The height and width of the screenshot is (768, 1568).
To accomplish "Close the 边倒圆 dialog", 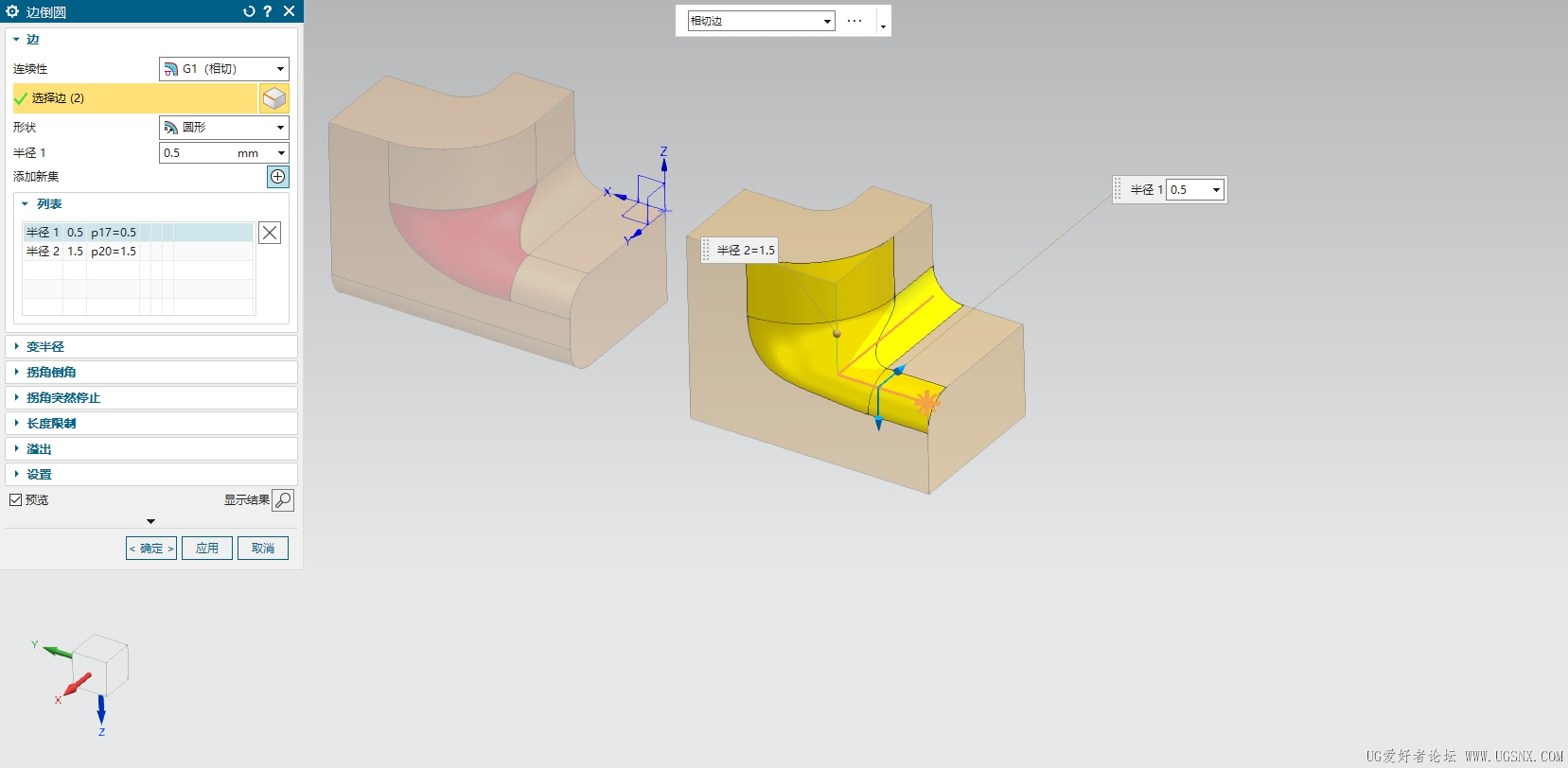I will [290, 11].
